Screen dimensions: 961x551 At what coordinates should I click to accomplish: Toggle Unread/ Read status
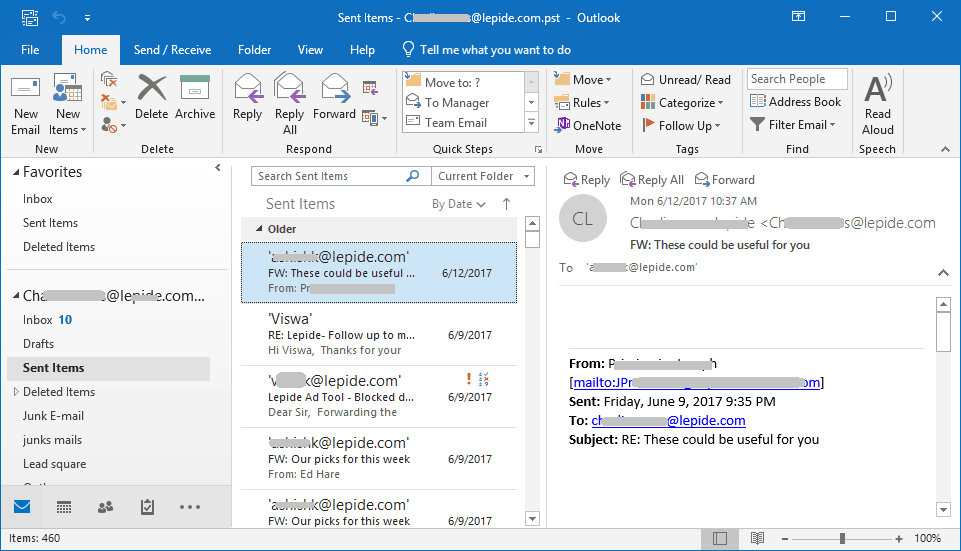click(x=686, y=80)
